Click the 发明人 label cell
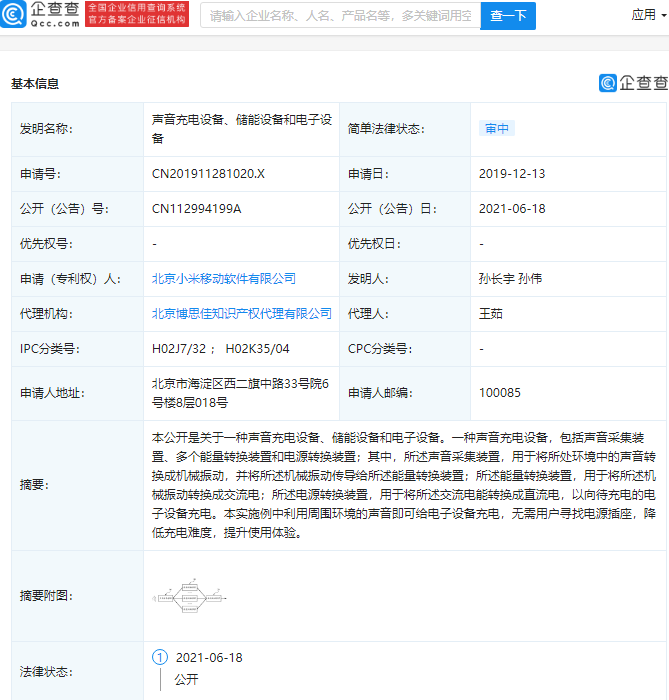Image resolution: width=669 pixels, height=700 pixels. pyautogui.click(x=405, y=279)
